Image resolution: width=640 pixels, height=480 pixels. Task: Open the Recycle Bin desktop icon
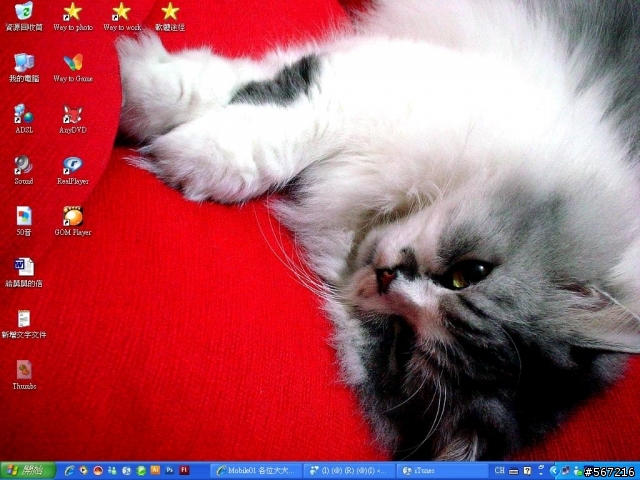click(24, 16)
